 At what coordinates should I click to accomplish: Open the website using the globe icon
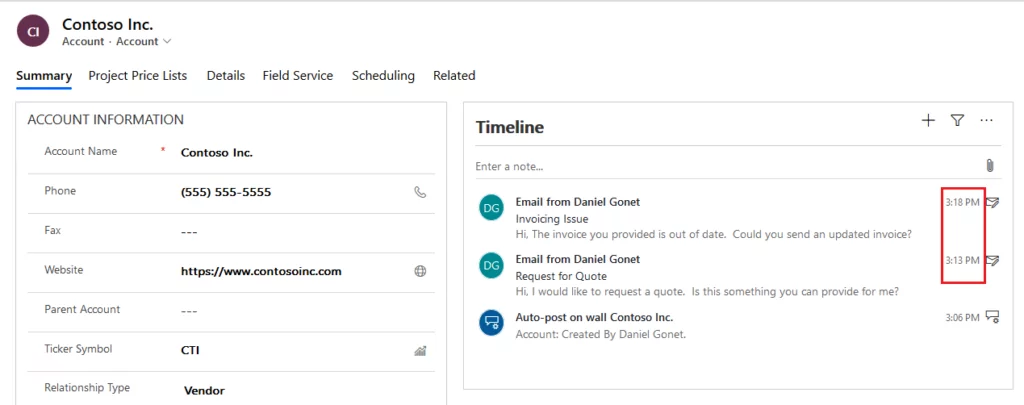tap(421, 271)
